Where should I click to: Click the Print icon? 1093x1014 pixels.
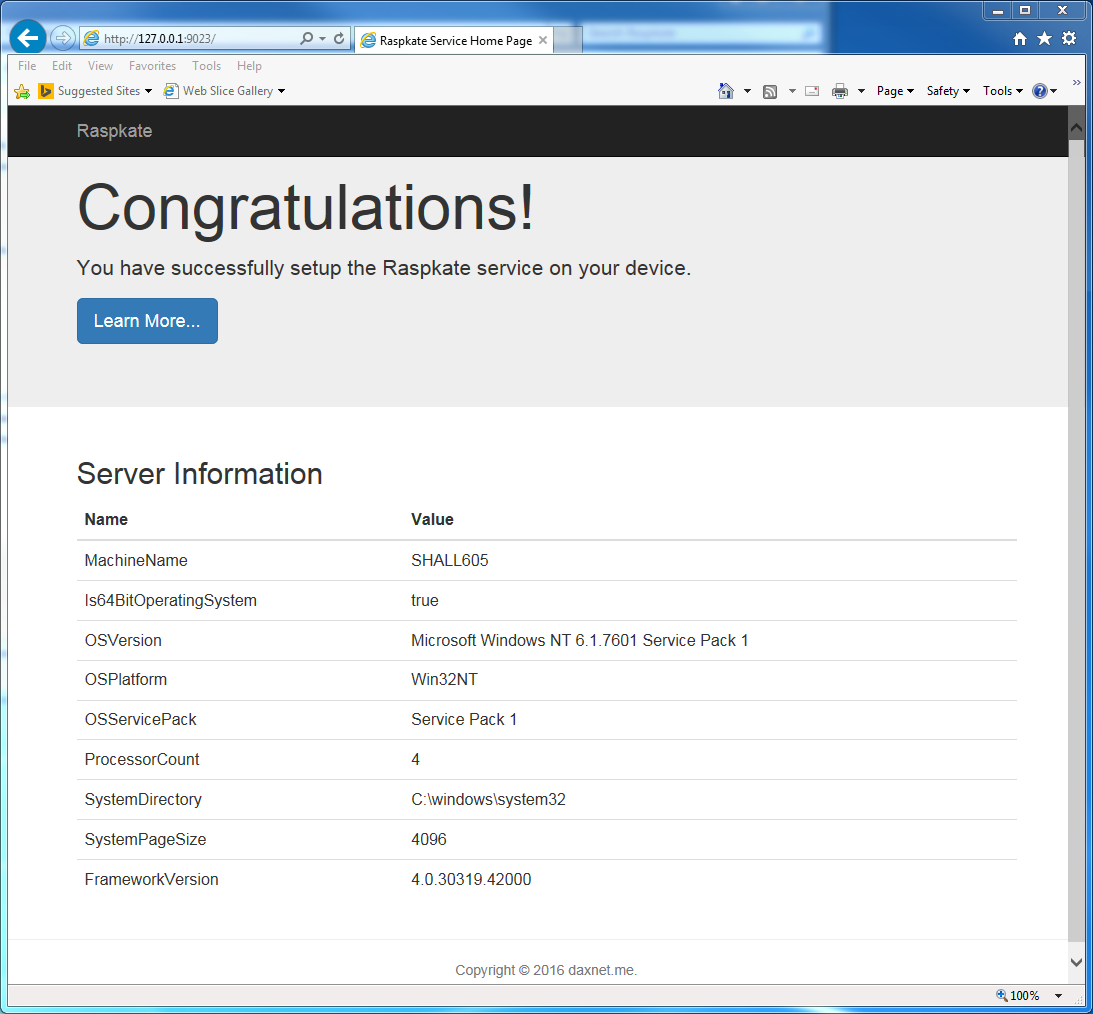840,91
